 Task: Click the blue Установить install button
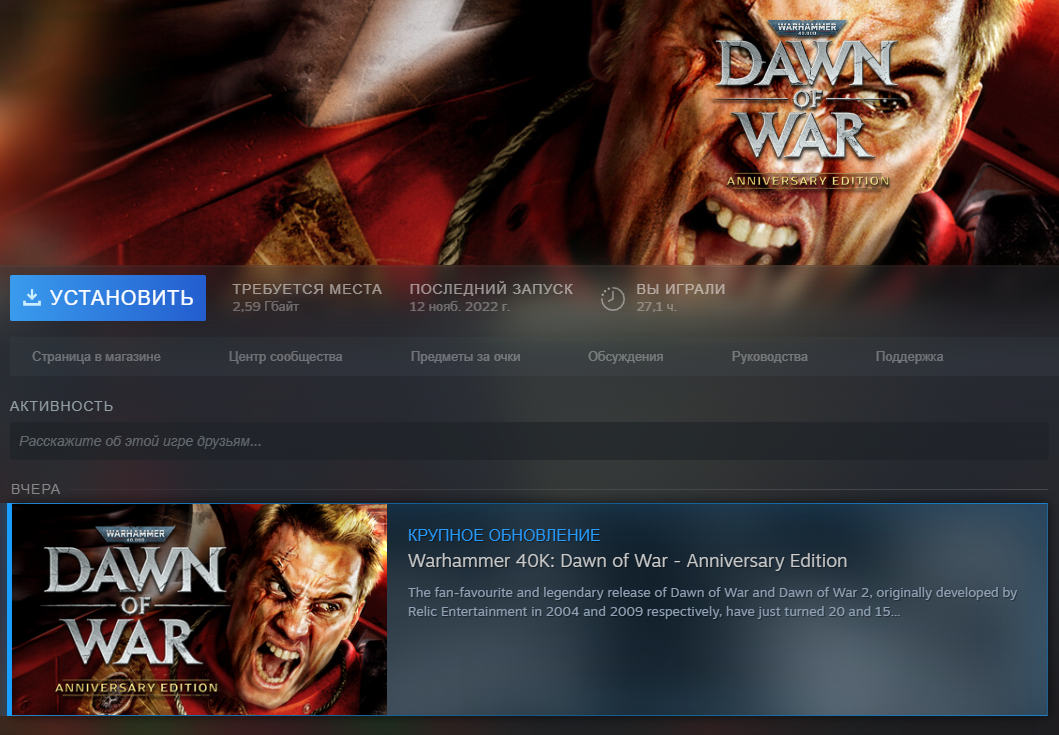point(107,297)
